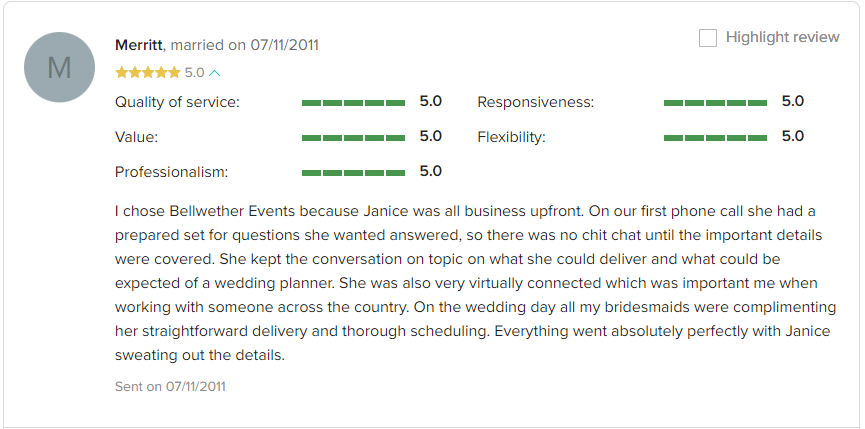The height and width of the screenshot is (429, 865).
Task: Click the Responsiveness rating bar
Action: (716, 103)
